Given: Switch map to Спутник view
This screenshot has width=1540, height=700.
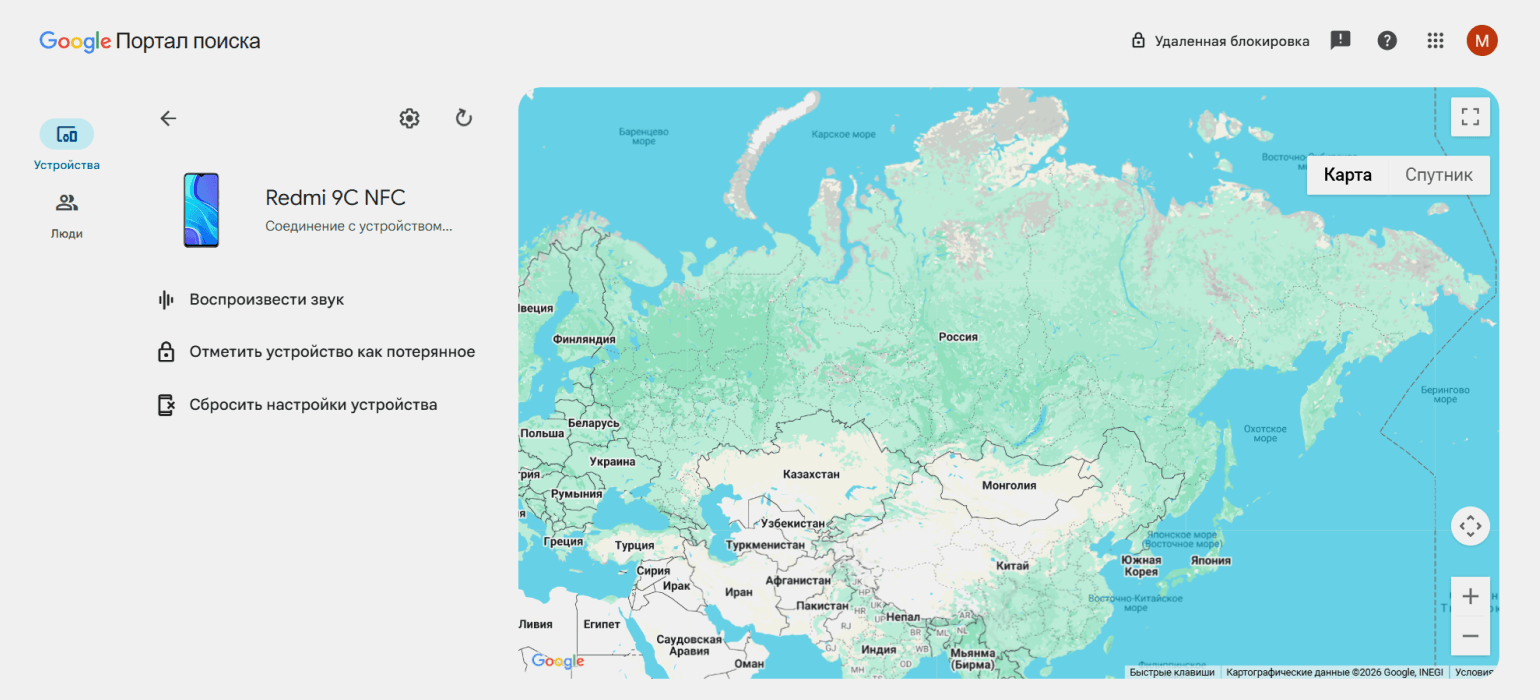Looking at the screenshot, I should pyautogui.click(x=1438, y=175).
